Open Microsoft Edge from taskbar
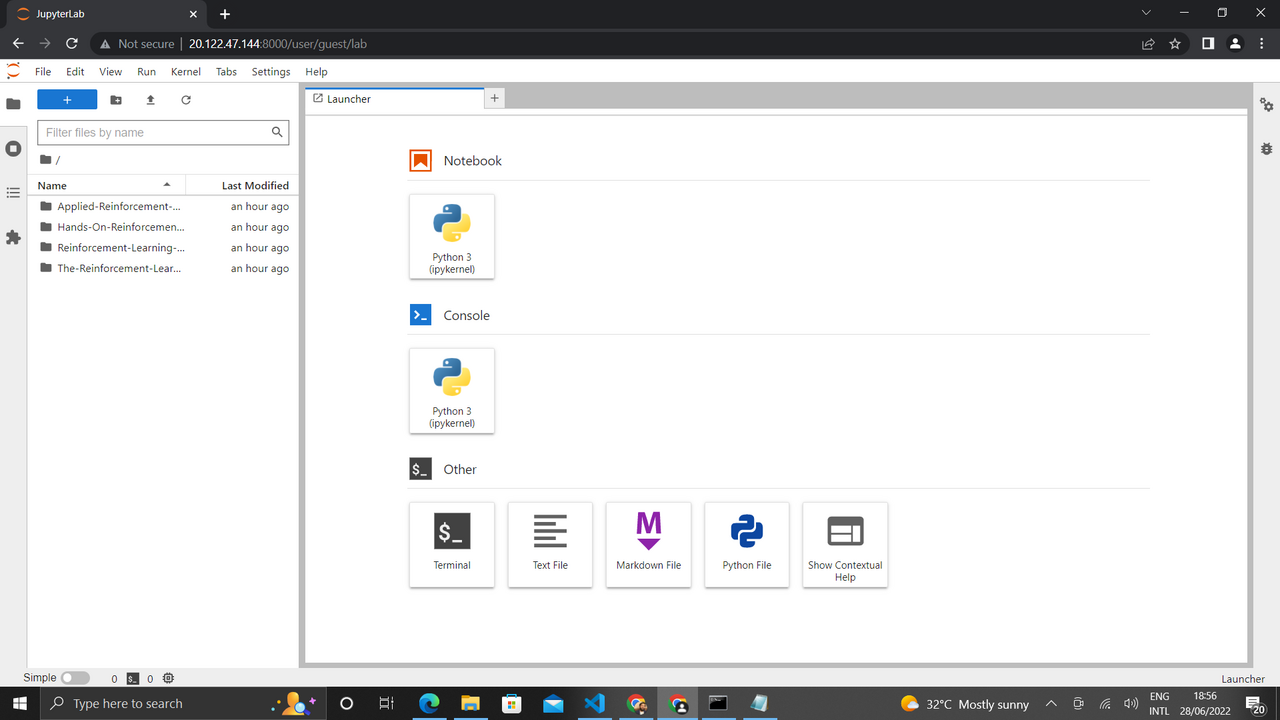The height and width of the screenshot is (720, 1280). (429, 703)
